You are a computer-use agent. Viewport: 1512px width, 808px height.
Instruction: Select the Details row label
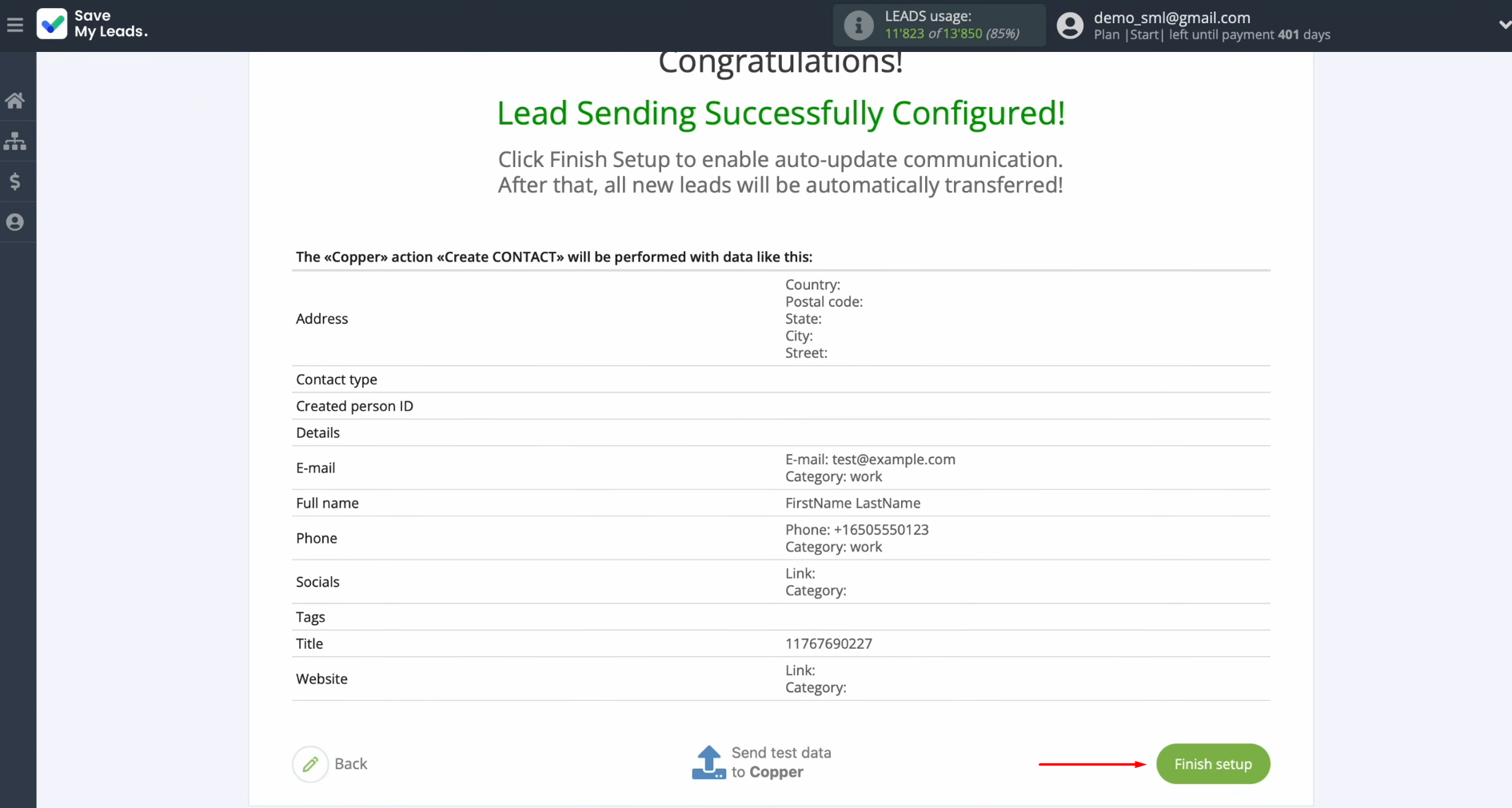(x=317, y=432)
